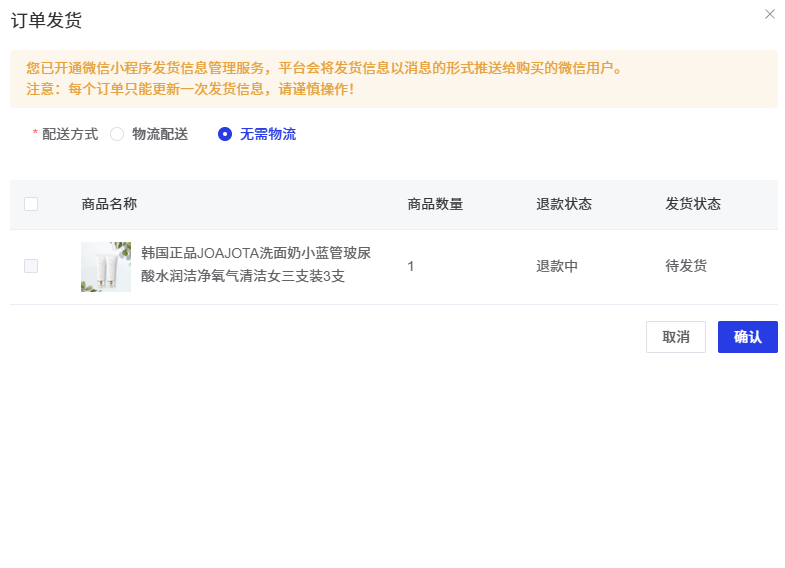Click the JOAJOTA cleanser product thumbnail
The image size is (785, 568).
106,267
